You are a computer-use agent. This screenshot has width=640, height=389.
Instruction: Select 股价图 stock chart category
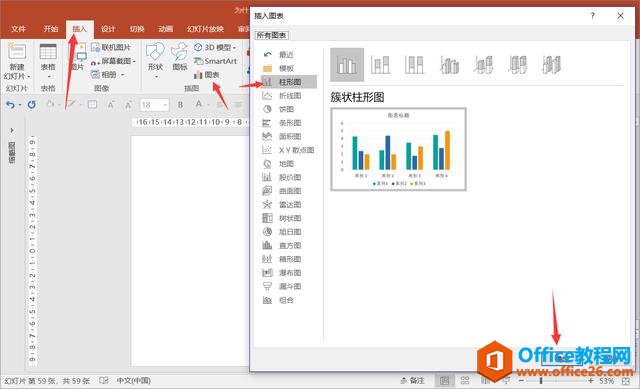(289, 177)
